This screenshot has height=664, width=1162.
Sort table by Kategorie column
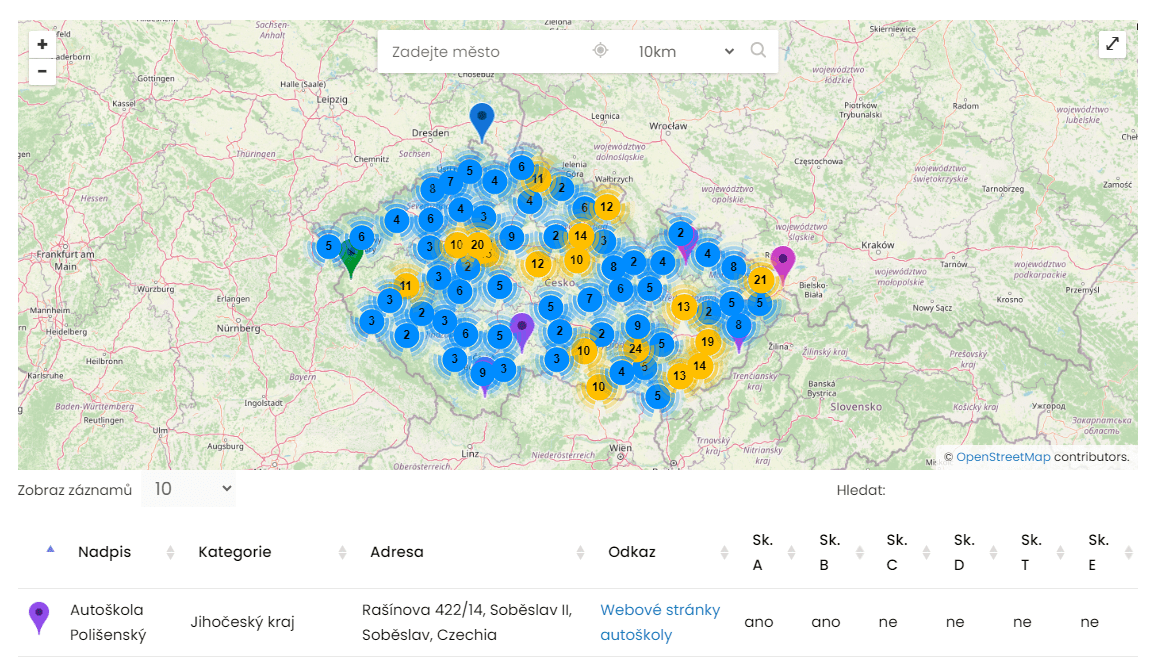point(235,552)
